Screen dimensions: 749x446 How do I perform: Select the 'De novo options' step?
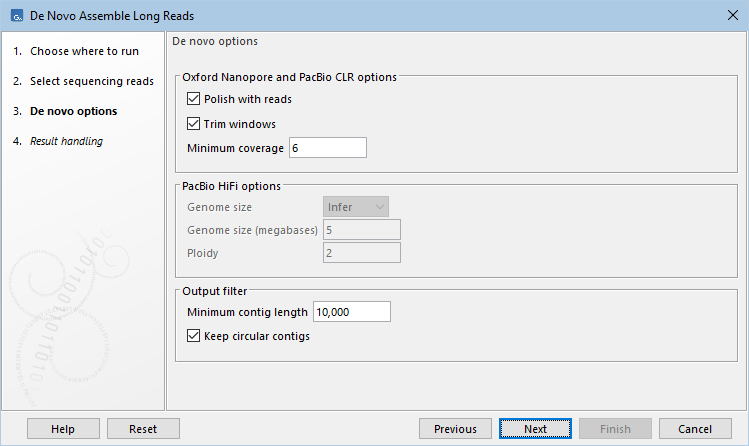[73, 111]
